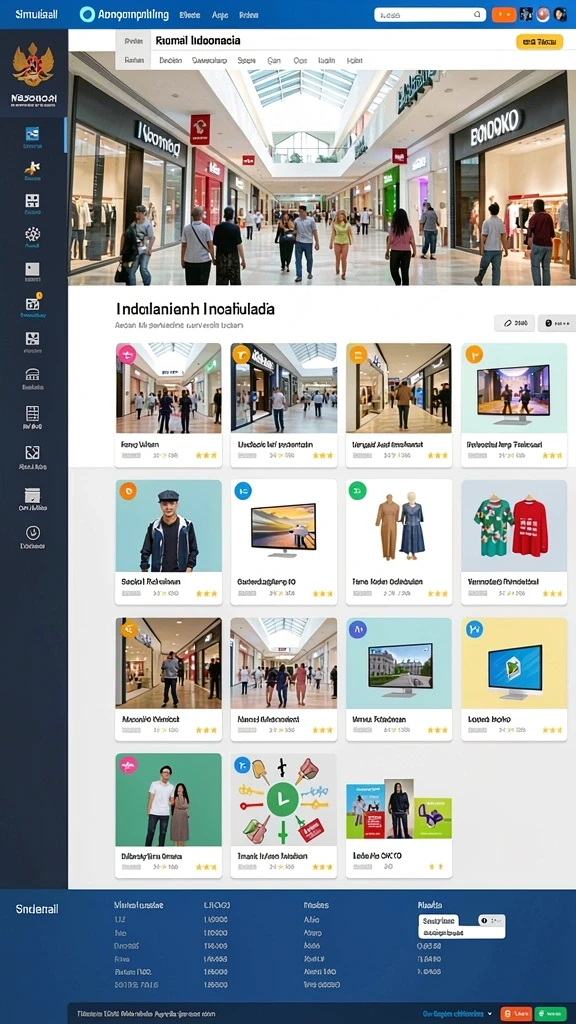Click orange badge on TV-in-room card
The height and width of the screenshot is (1024, 576).
click(x=474, y=354)
